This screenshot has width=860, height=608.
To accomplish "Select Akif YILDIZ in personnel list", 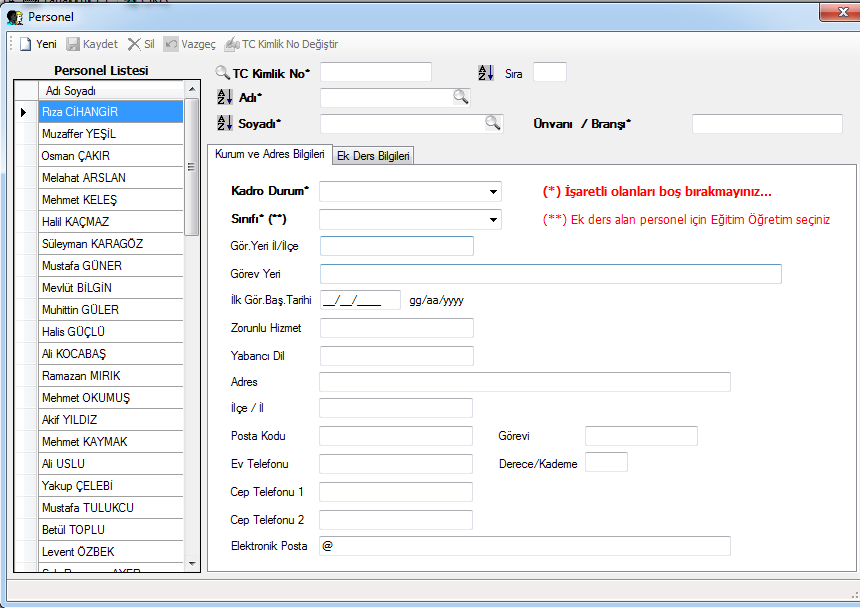I will [x=111, y=419].
